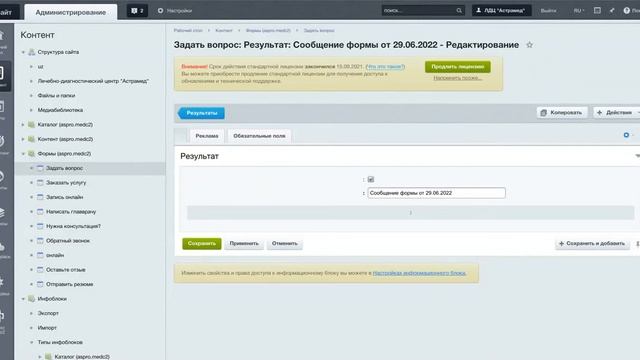Open the Действия menu button

pyautogui.click(x=616, y=113)
